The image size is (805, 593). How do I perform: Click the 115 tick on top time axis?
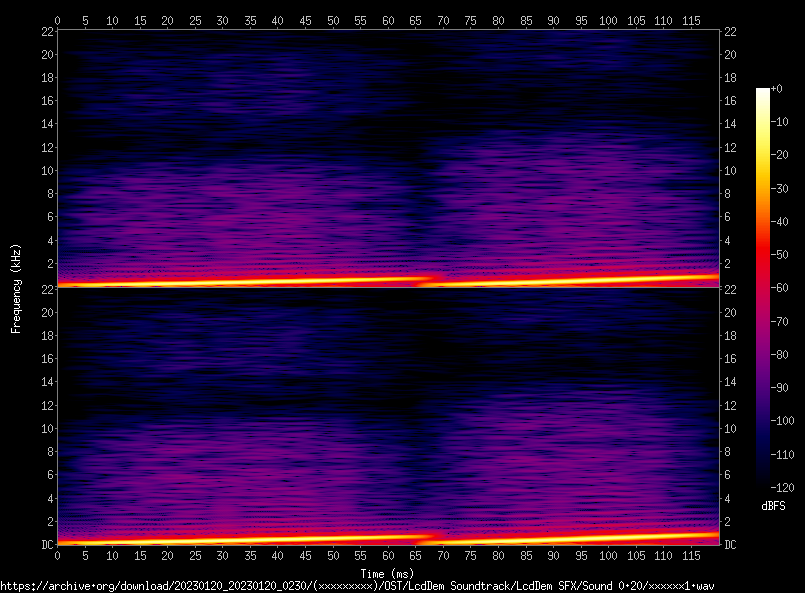690,19
